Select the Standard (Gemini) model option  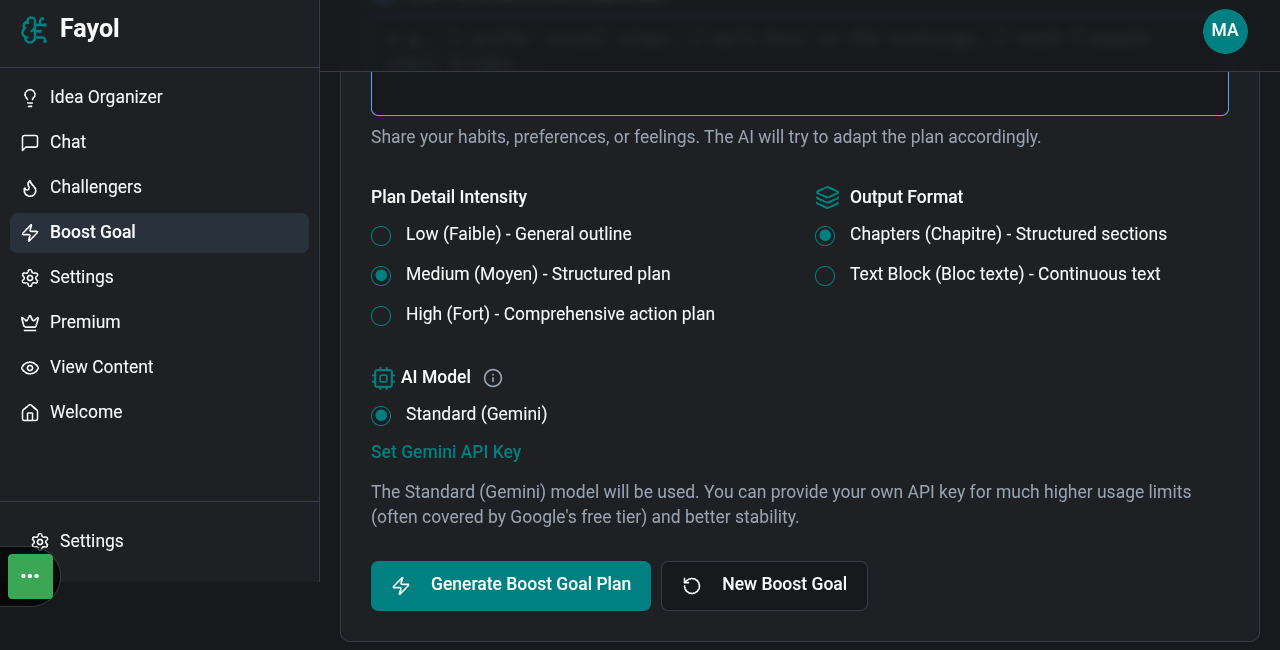pyautogui.click(x=381, y=415)
